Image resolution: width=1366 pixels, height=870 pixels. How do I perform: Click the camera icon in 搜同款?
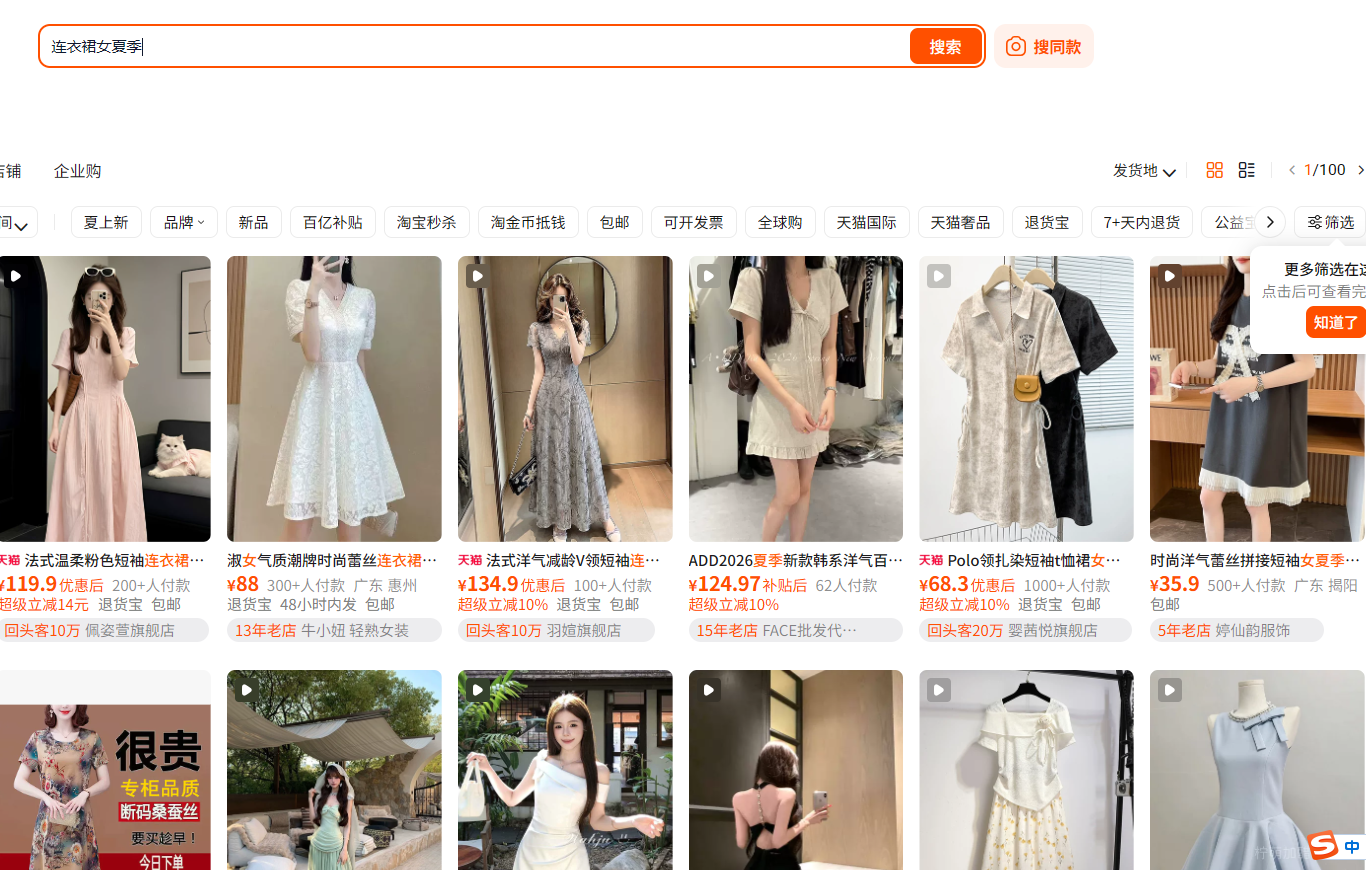(x=1016, y=46)
